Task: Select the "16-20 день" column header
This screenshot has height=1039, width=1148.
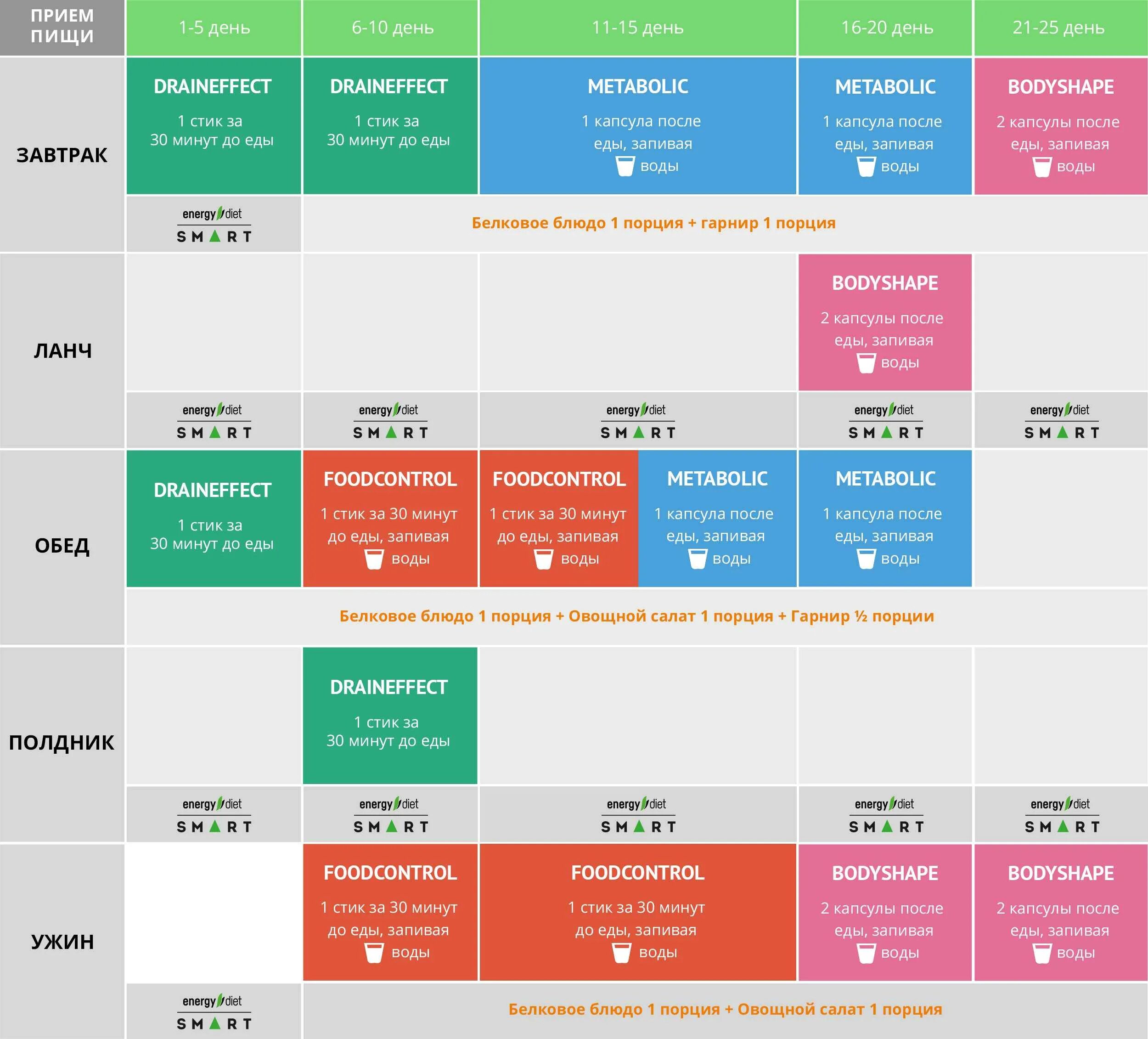Action: (x=886, y=28)
